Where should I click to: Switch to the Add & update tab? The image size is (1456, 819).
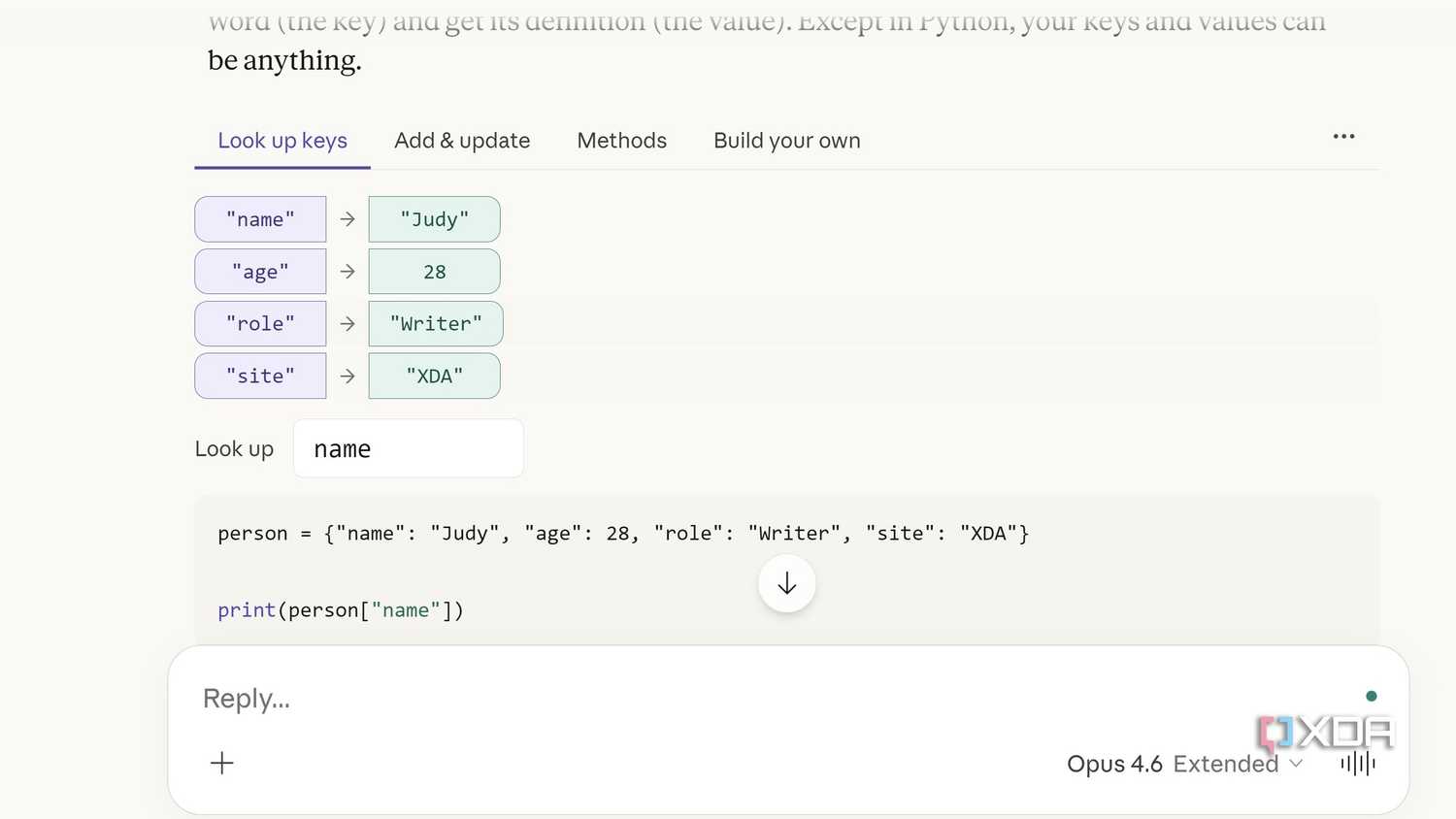pos(462,141)
